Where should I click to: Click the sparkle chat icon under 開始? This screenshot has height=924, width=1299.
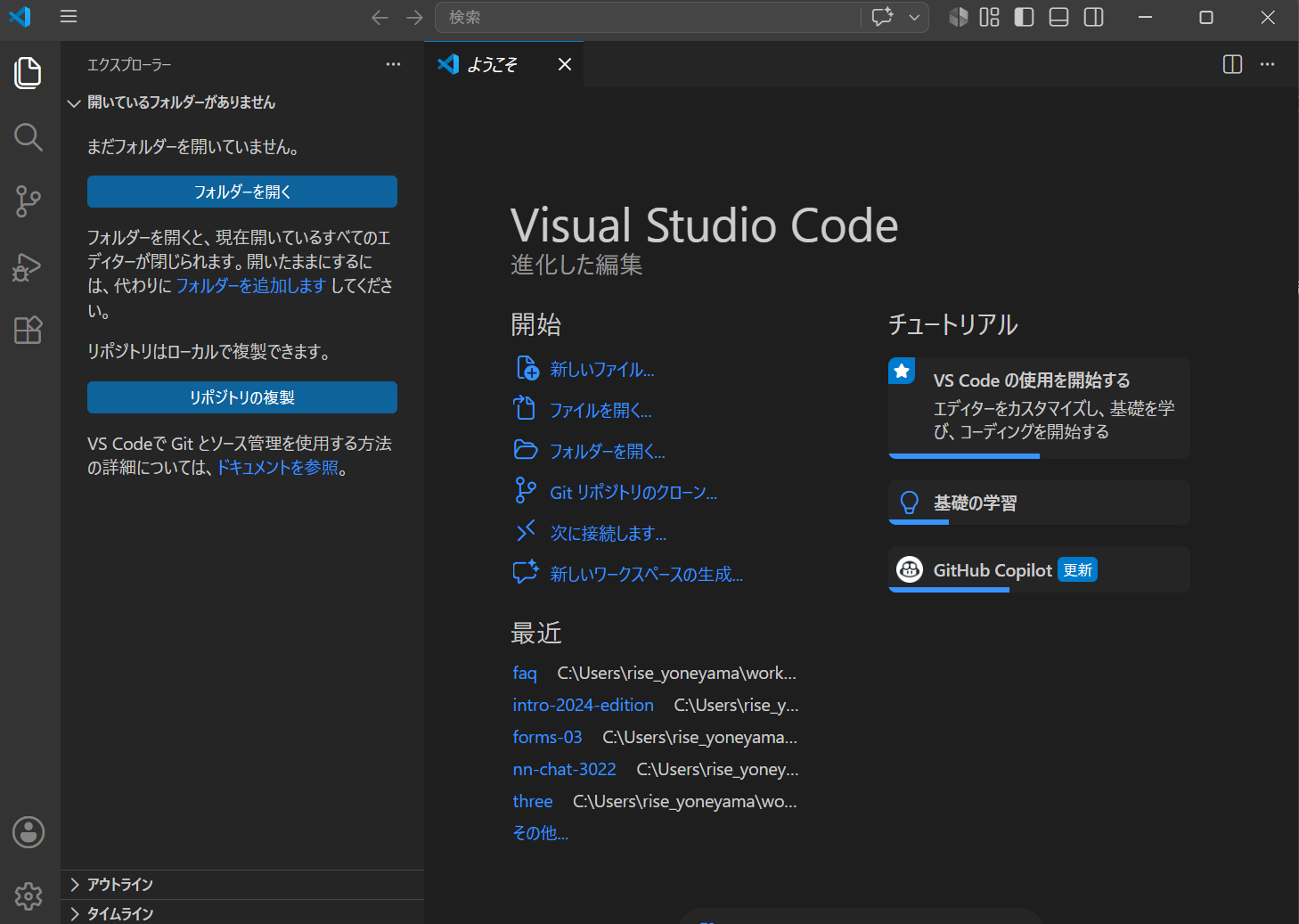click(x=526, y=571)
